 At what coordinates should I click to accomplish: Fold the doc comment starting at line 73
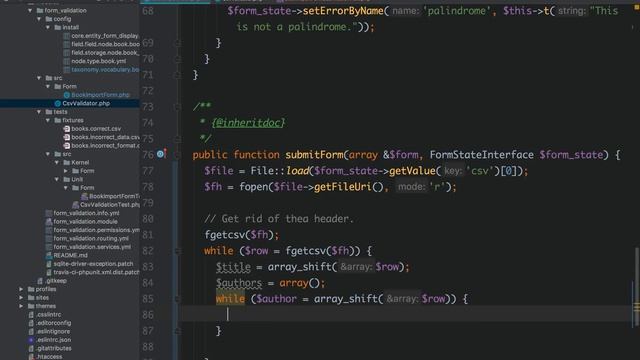(x=177, y=107)
